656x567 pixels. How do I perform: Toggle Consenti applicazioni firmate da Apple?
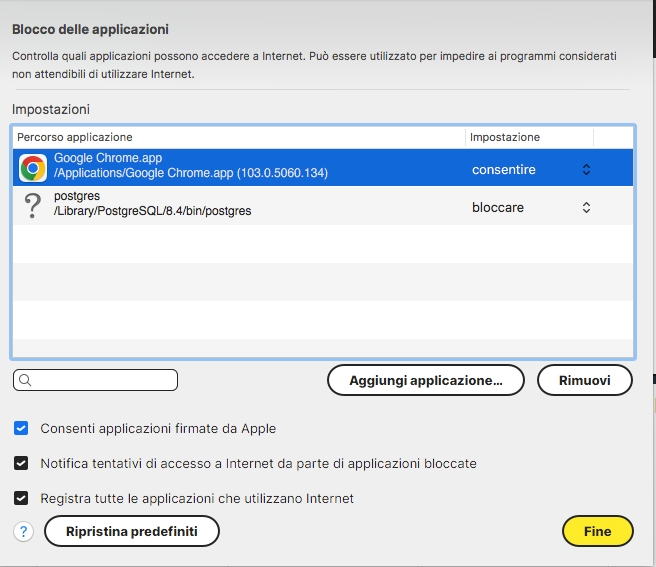(21, 428)
